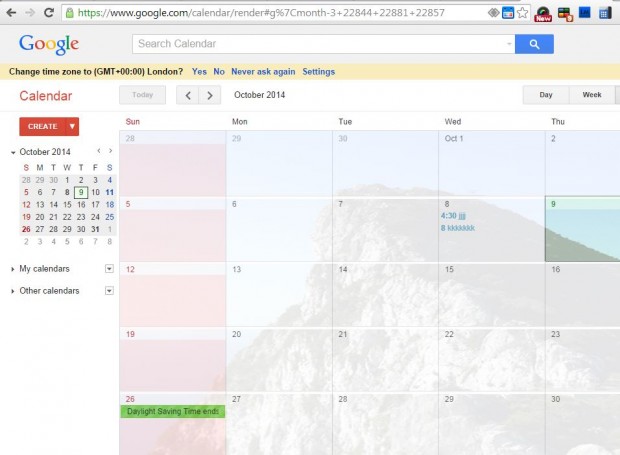Open the 4:30 jjjj event
The image size is (620, 455).
[454, 216]
